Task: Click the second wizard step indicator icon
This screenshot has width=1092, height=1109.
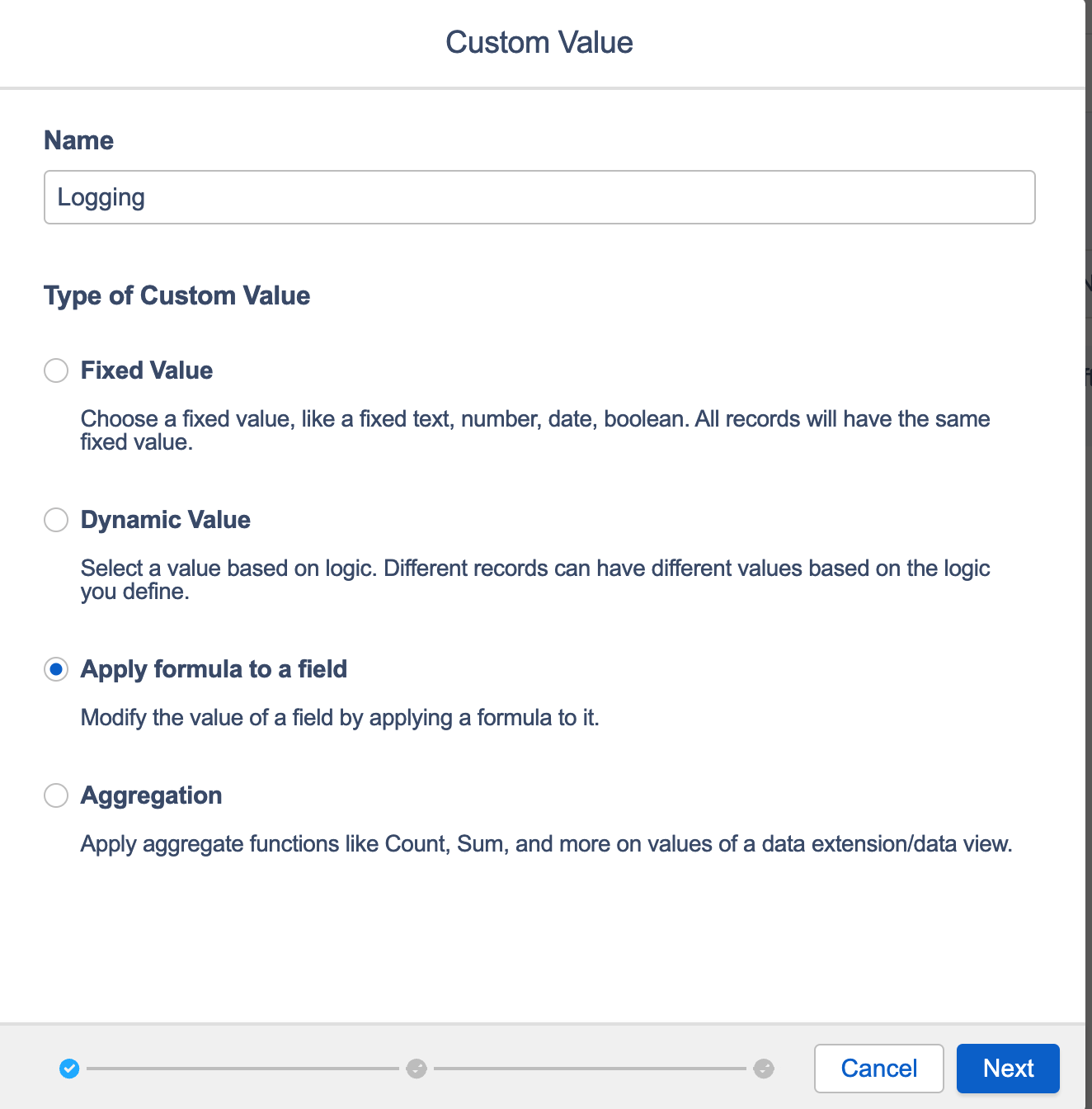Action: tap(417, 1069)
